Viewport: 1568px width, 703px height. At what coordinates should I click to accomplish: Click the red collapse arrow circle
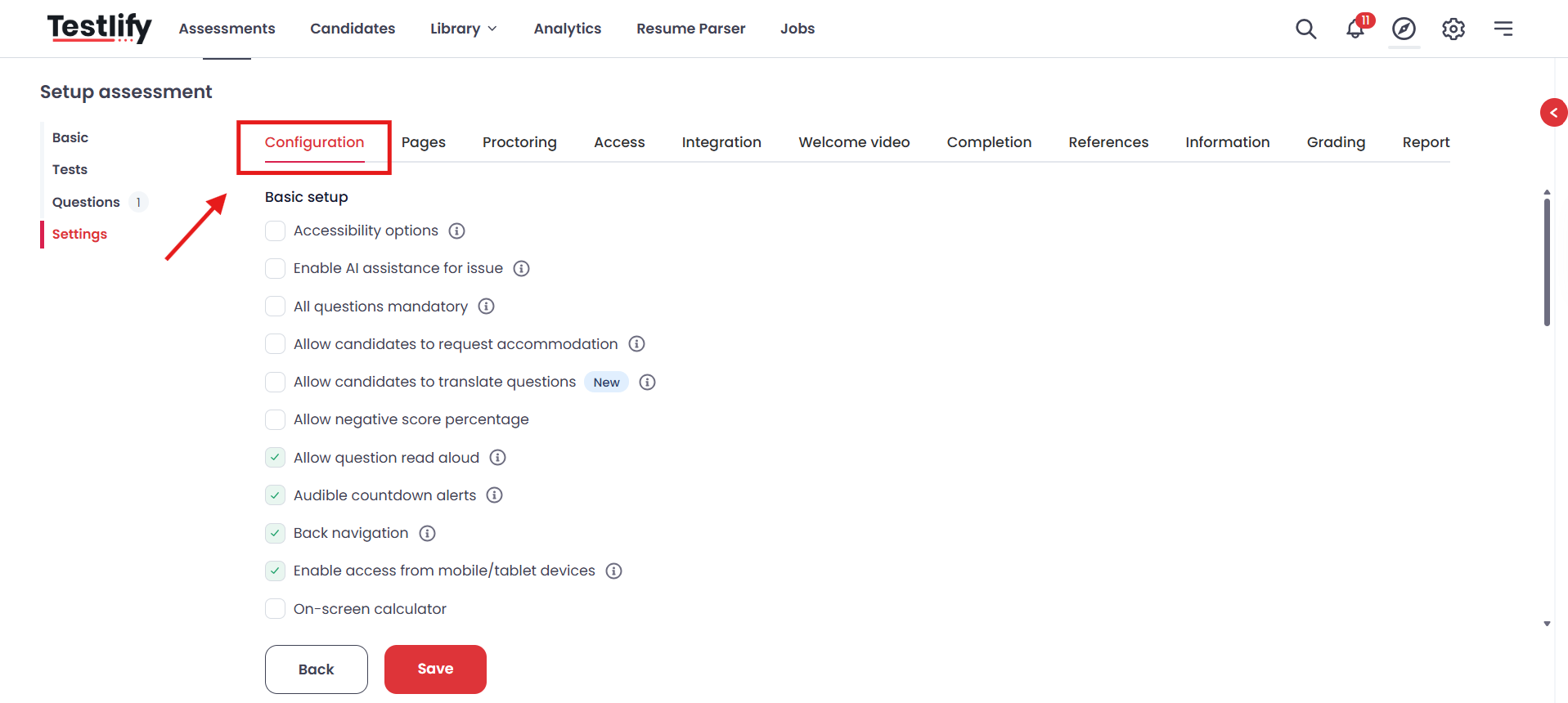click(1553, 113)
